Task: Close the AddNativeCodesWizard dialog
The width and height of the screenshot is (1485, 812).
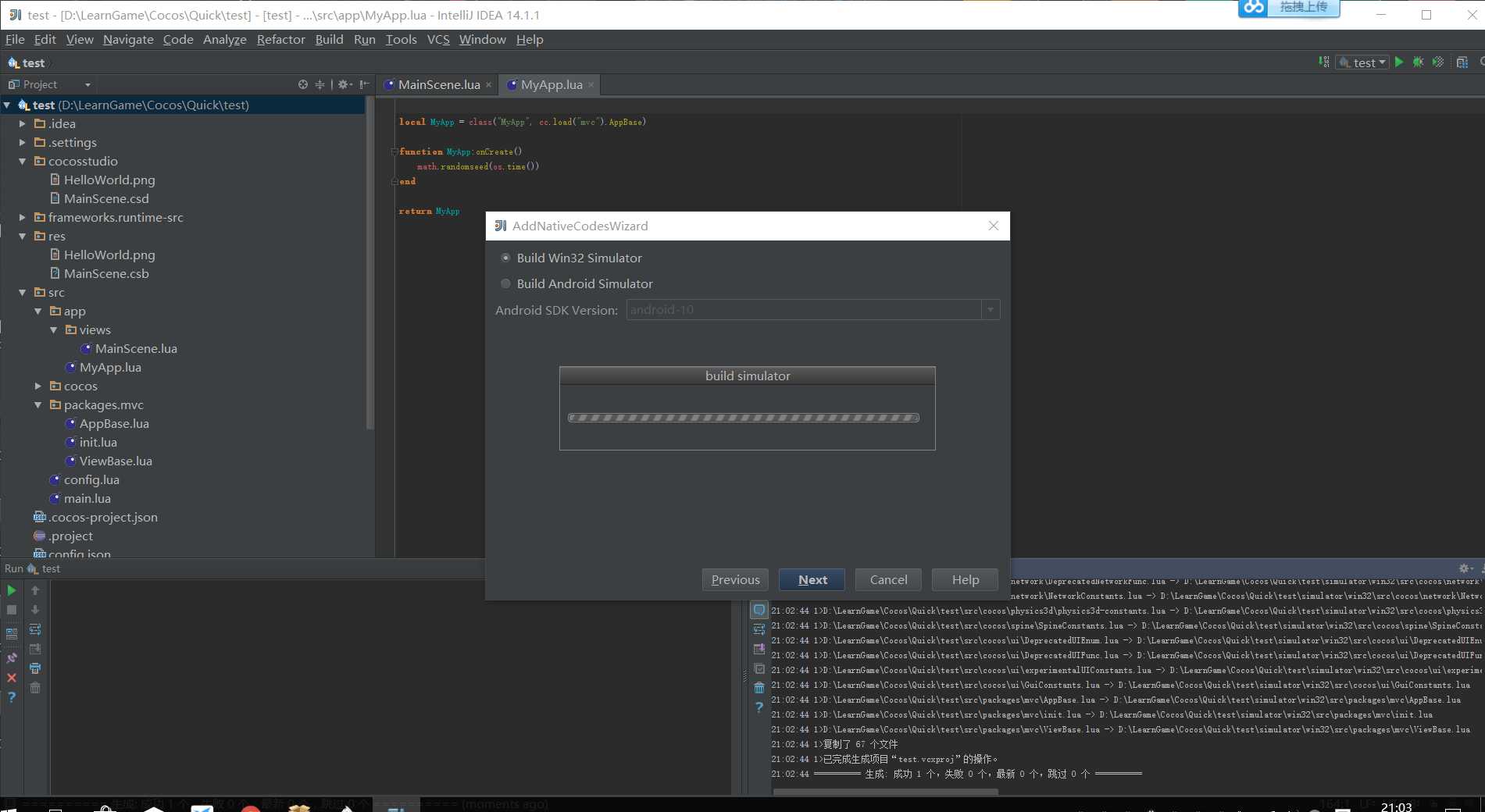Action: pyautogui.click(x=994, y=226)
